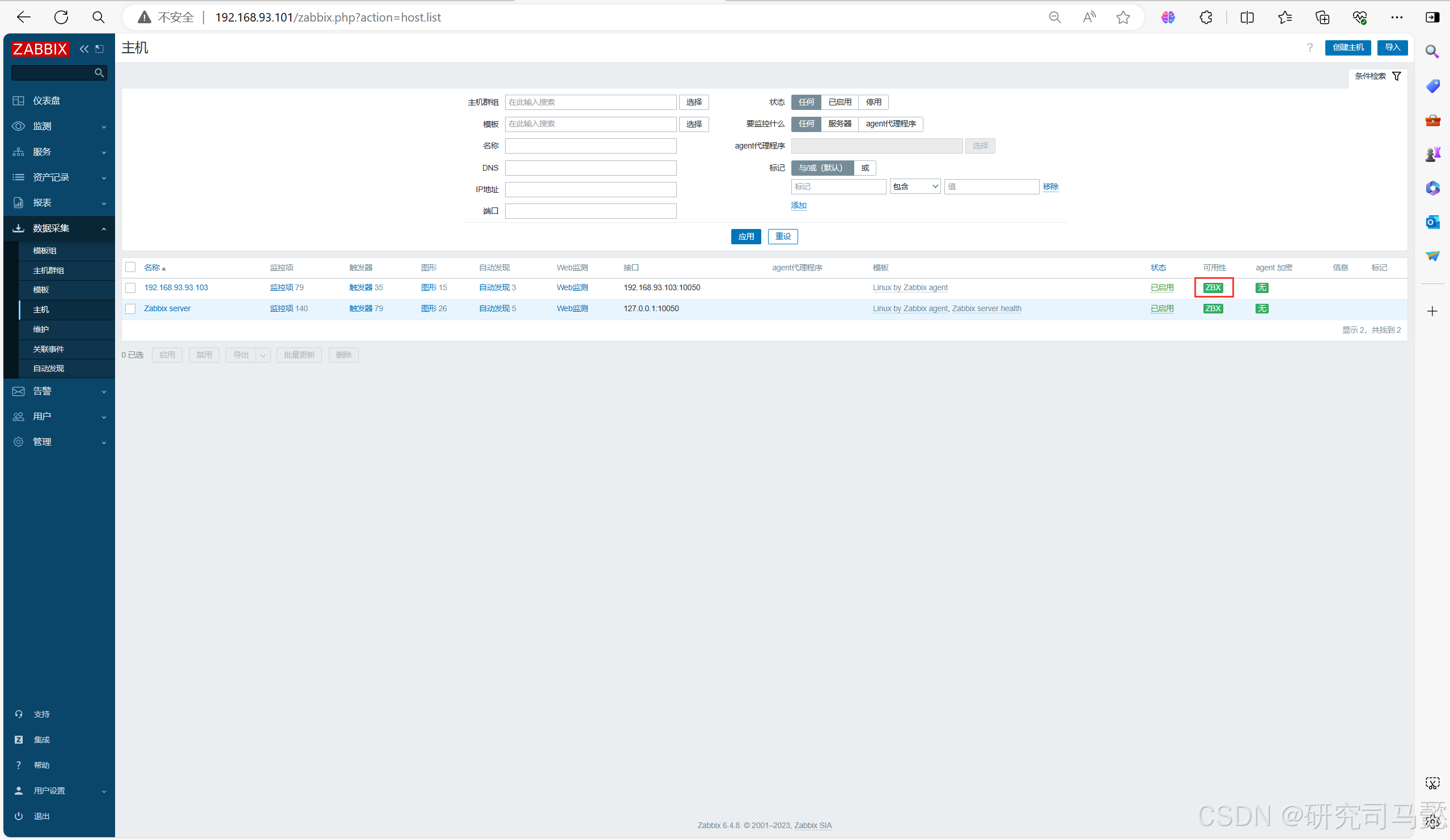Open split screen icon
Viewport: 1450px width, 840px height.
tap(1247, 17)
